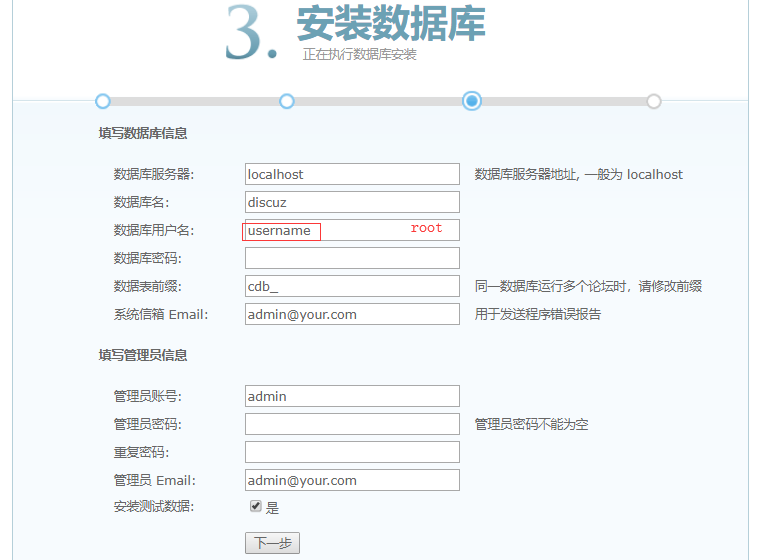Screen dimensions: 765x560
Task: Click the 数据库用户名 label
Action: pyautogui.click(x=154, y=230)
